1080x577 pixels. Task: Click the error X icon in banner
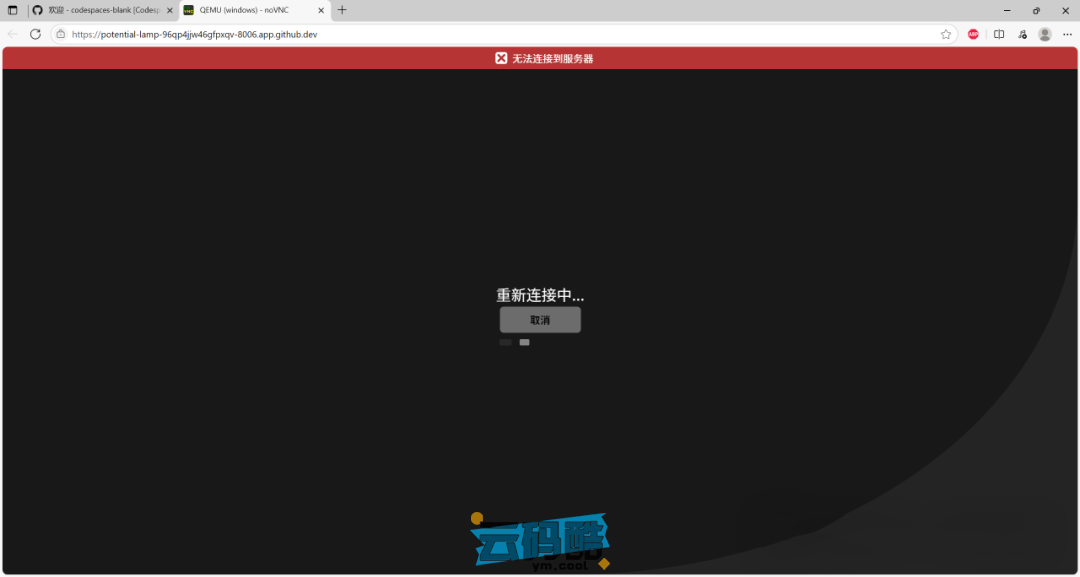click(501, 58)
